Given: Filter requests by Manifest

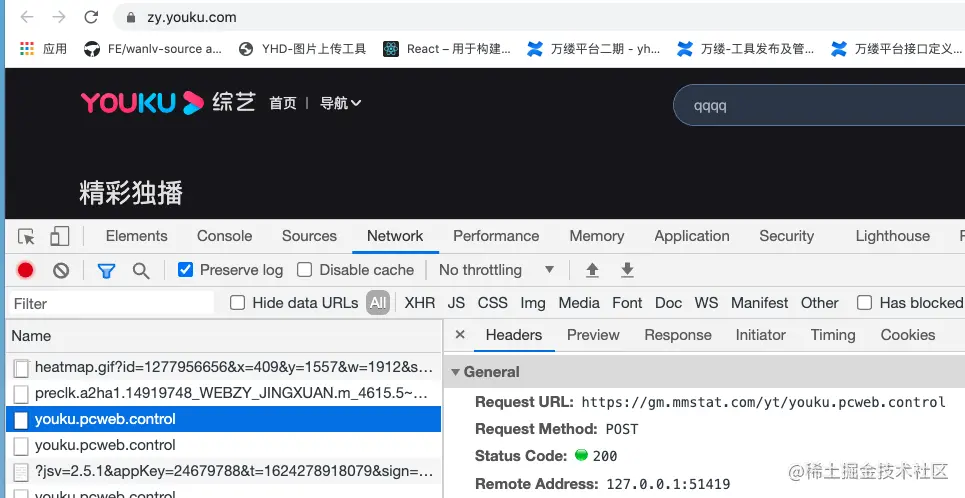Looking at the screenshot, I should pos(759,303).
